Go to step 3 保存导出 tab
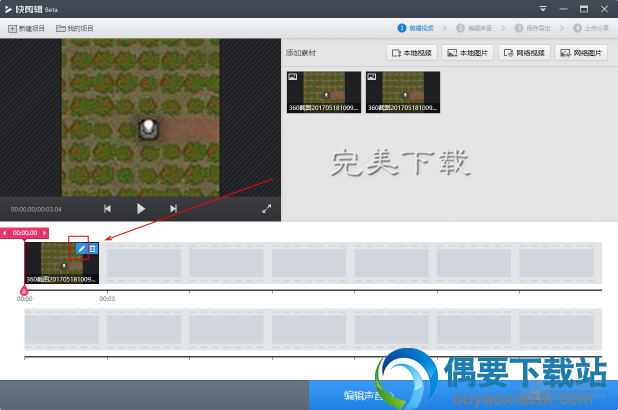Screen dimensions: 618x410 coord(532,28)
